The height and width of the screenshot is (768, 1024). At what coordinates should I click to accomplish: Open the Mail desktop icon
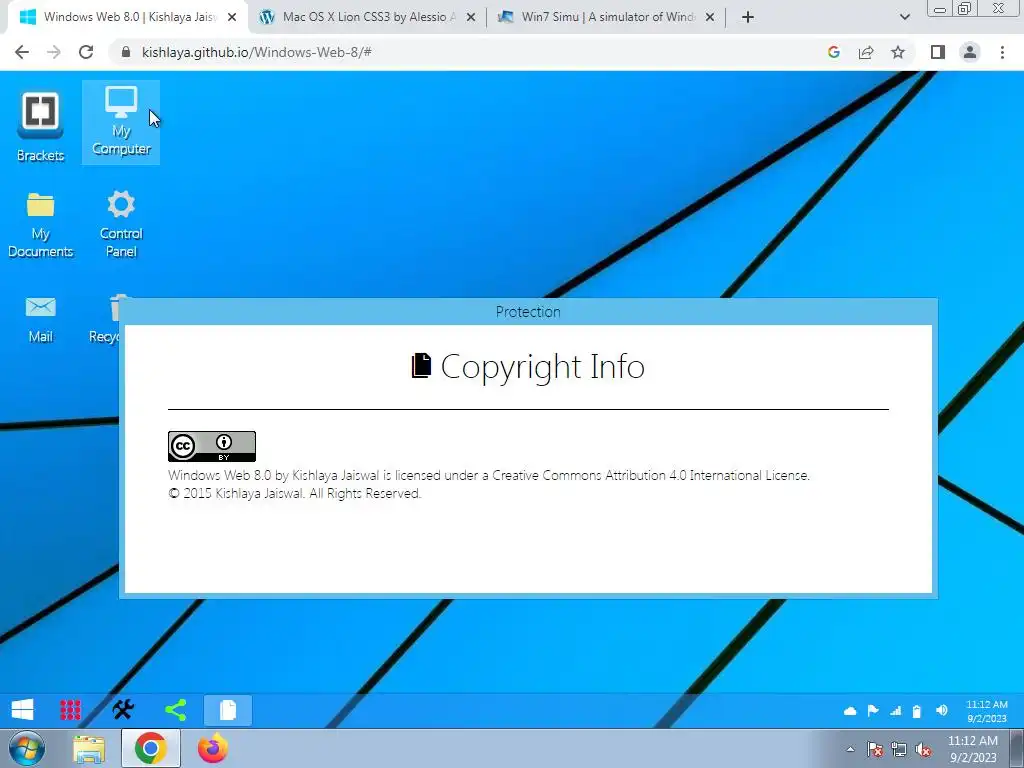40,319
